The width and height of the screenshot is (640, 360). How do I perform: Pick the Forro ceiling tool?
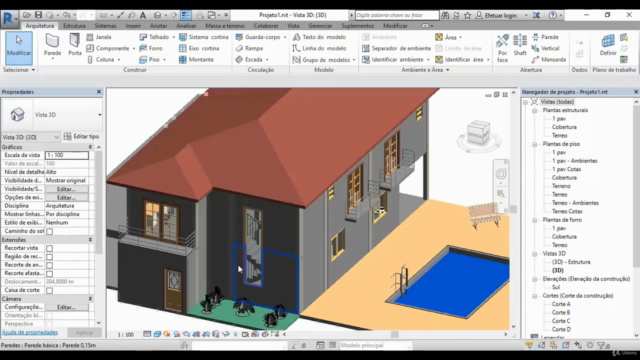click(x=151, y=48)
